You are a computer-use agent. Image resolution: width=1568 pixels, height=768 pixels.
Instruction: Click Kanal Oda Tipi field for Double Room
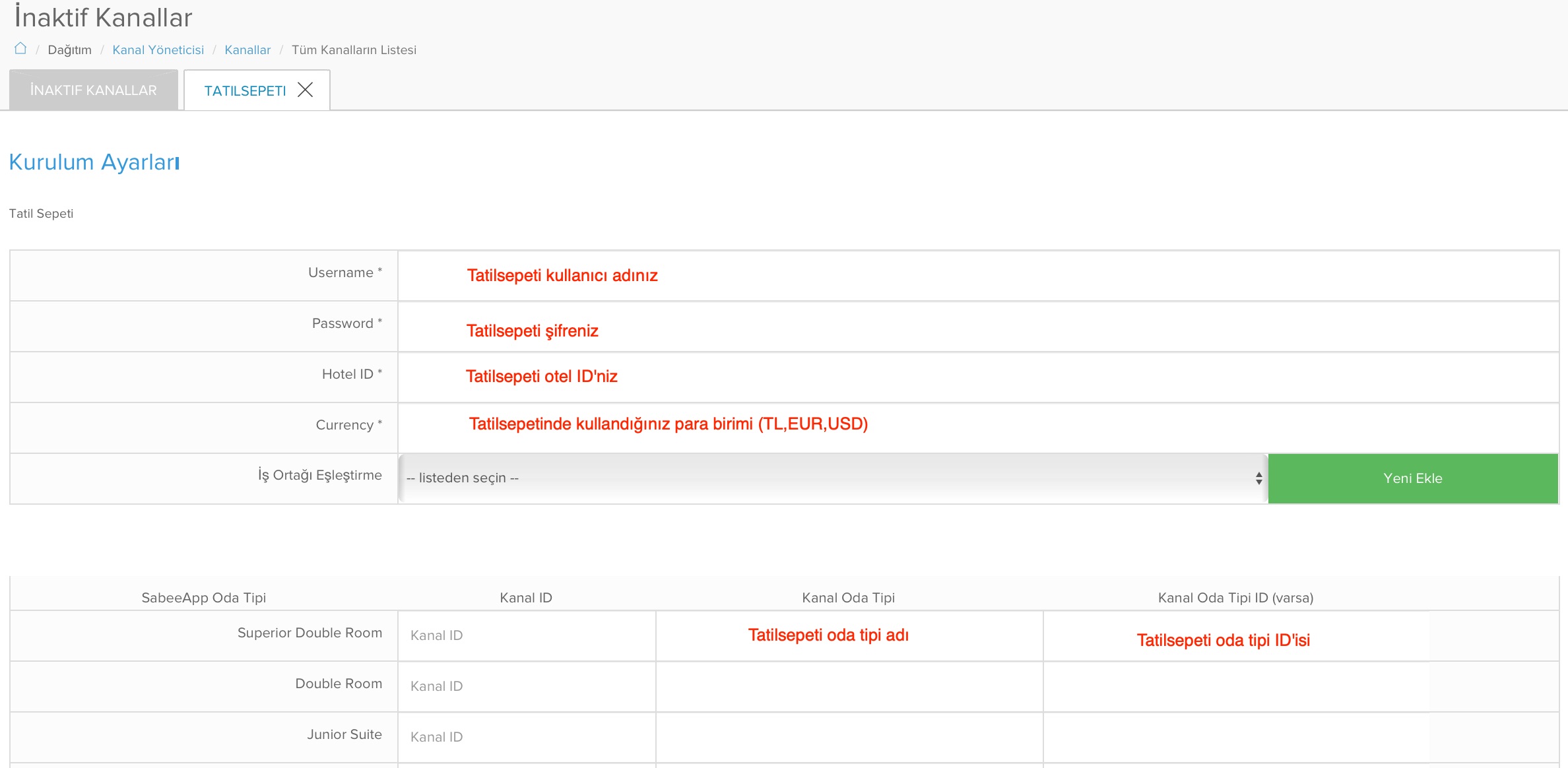pos(849,686)
